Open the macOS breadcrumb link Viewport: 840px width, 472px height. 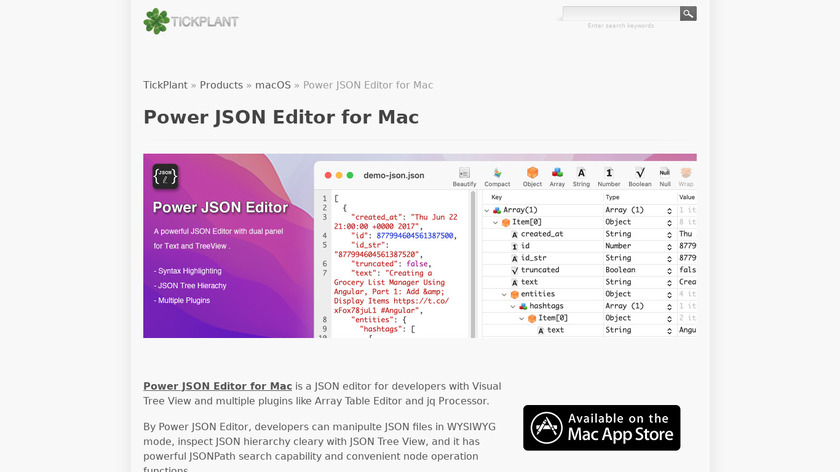273,85
